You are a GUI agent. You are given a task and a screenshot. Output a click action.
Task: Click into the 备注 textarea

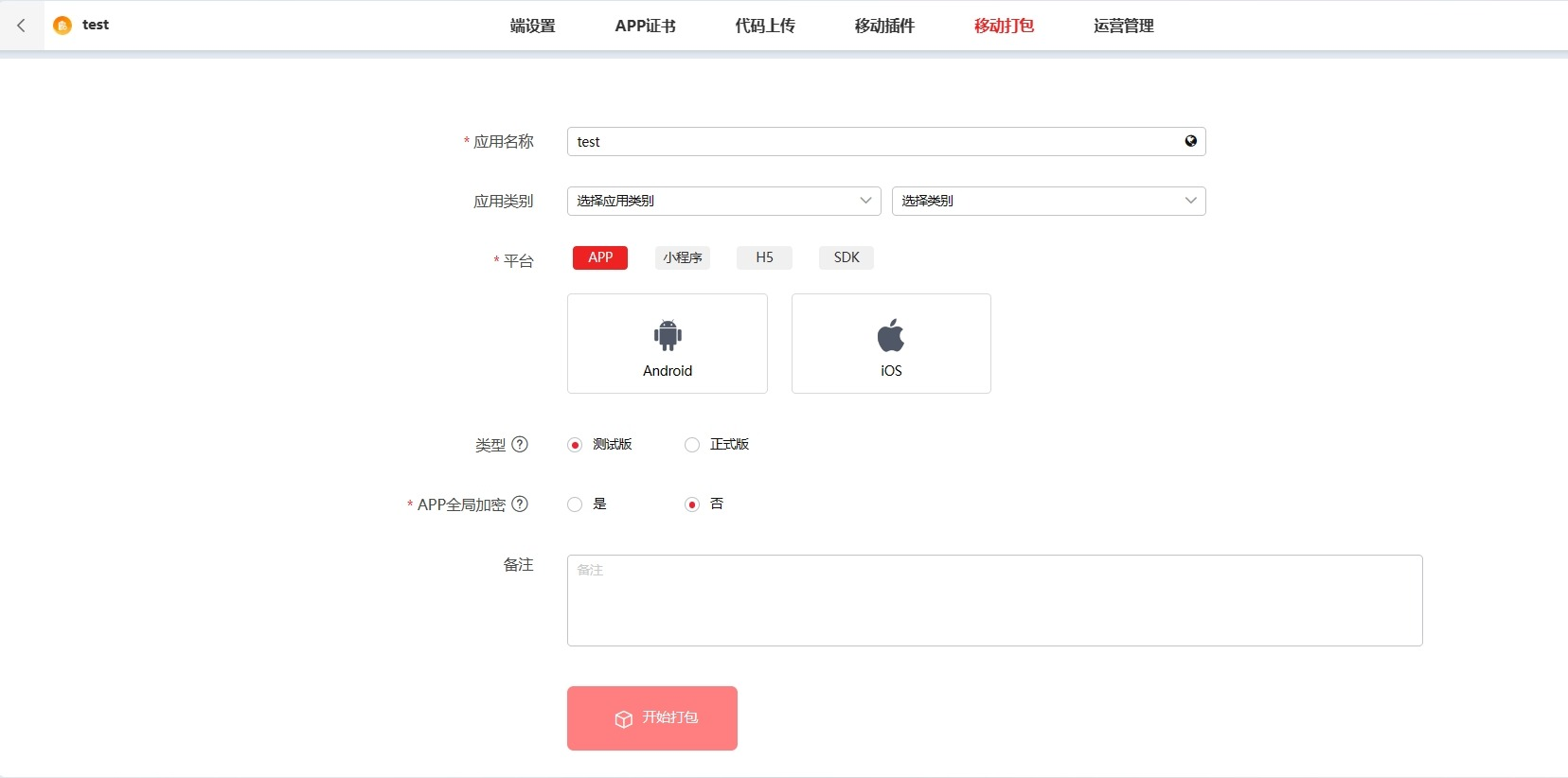coord(995,600)
